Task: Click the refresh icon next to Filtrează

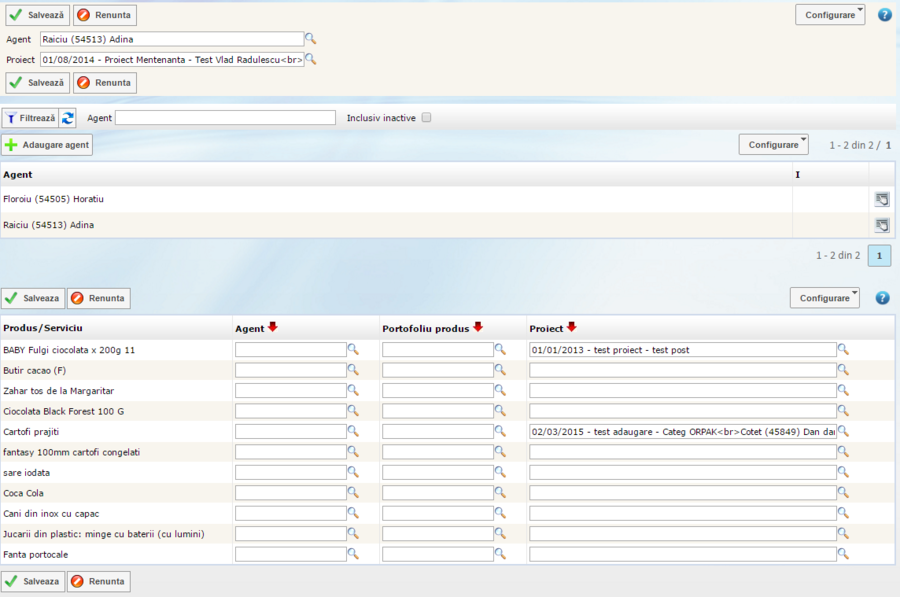Action: point(68,118)
